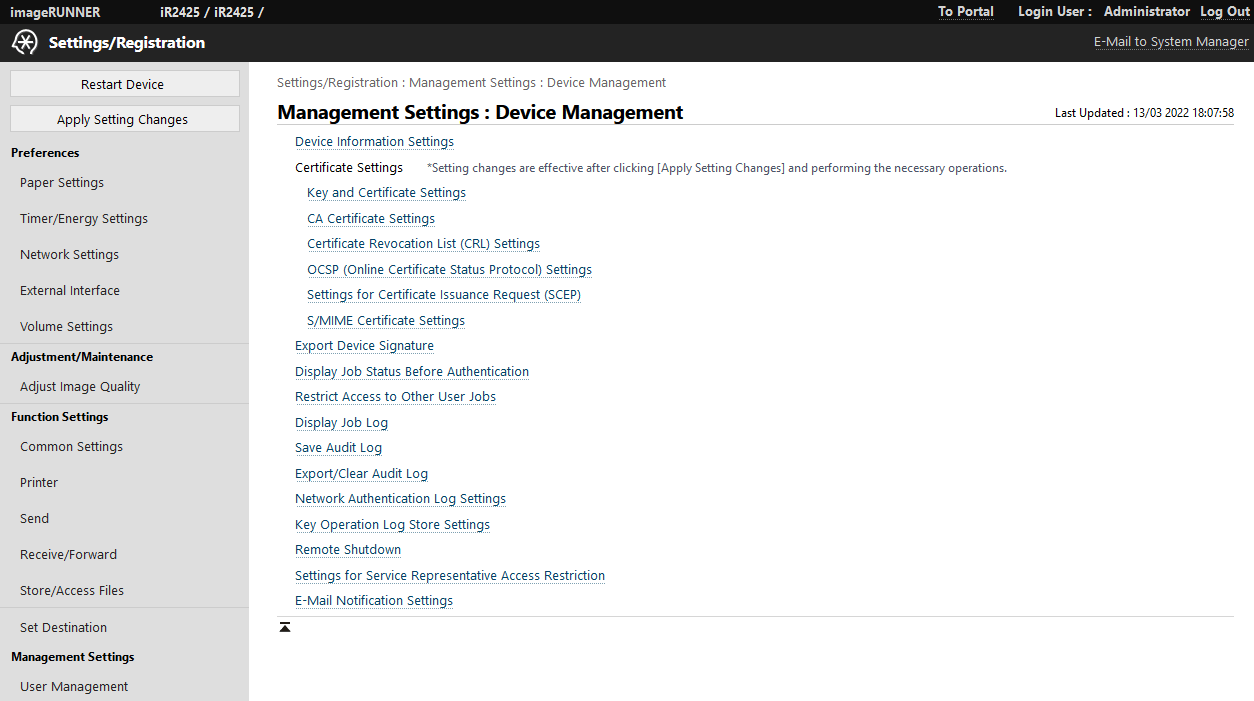Open the To Portal link
The width and height of the screenshot is (1254, 701).
965,12
